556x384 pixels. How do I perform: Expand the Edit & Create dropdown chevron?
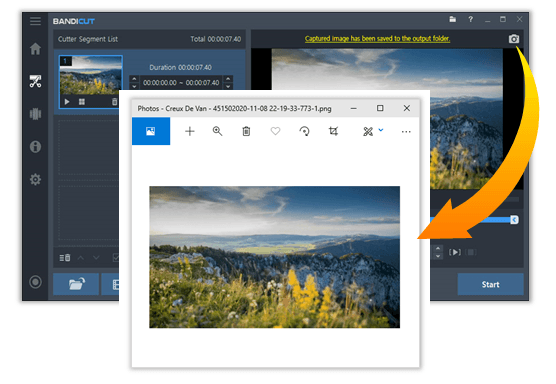(381, 130)
